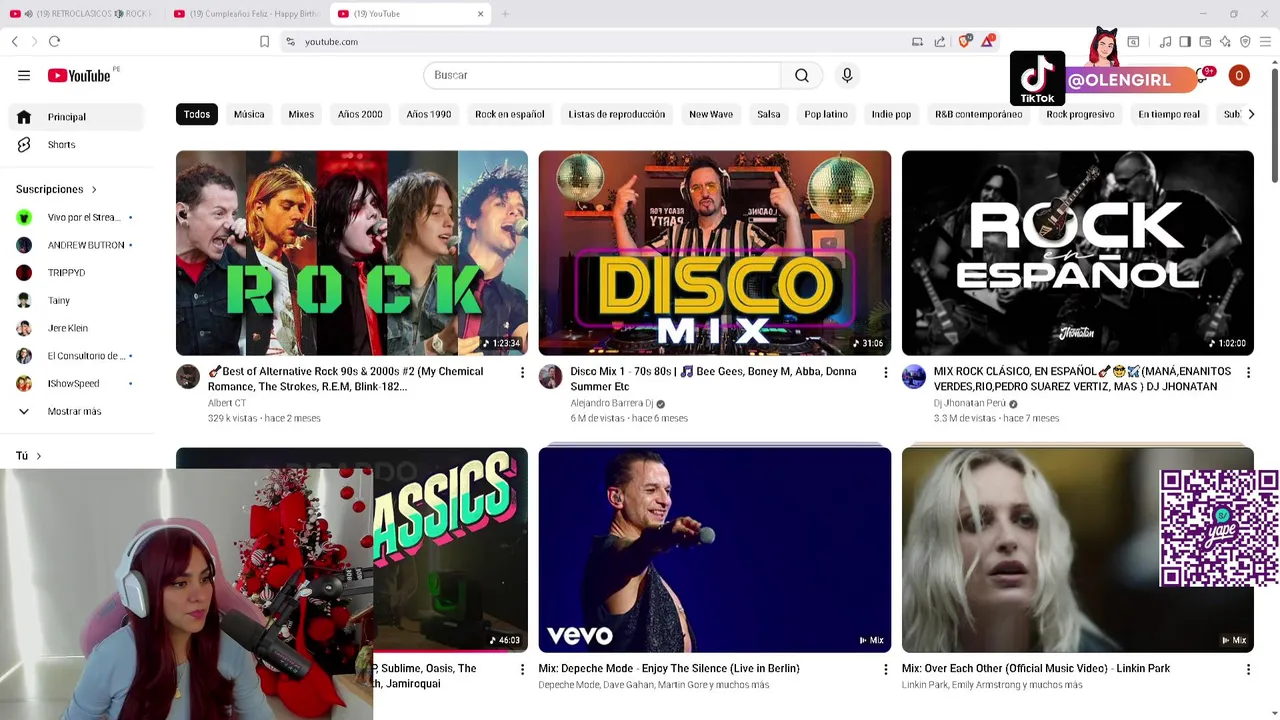
Task: Select the New Wave chip
Action: point(711,114)
